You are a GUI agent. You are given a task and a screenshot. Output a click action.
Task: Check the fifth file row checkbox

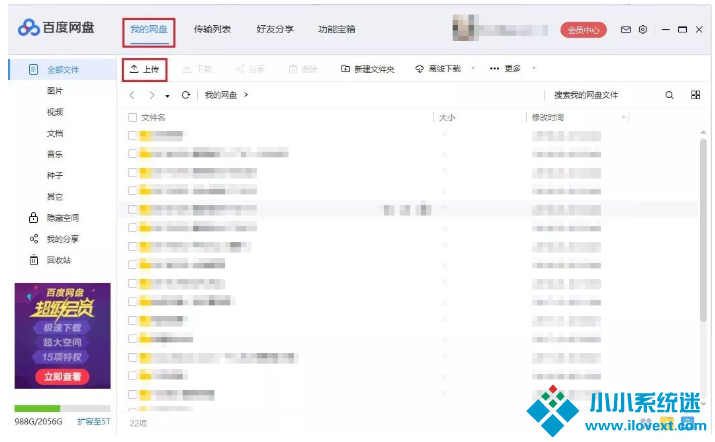(x=132, y=209)
